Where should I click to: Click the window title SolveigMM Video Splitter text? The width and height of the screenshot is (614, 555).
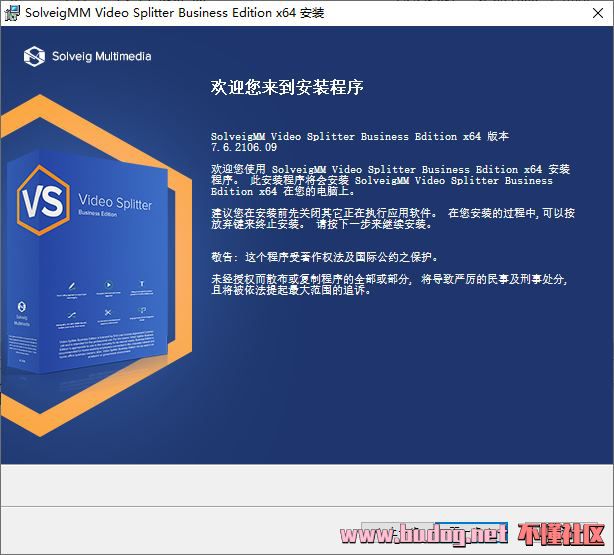(x=175, y=13)
